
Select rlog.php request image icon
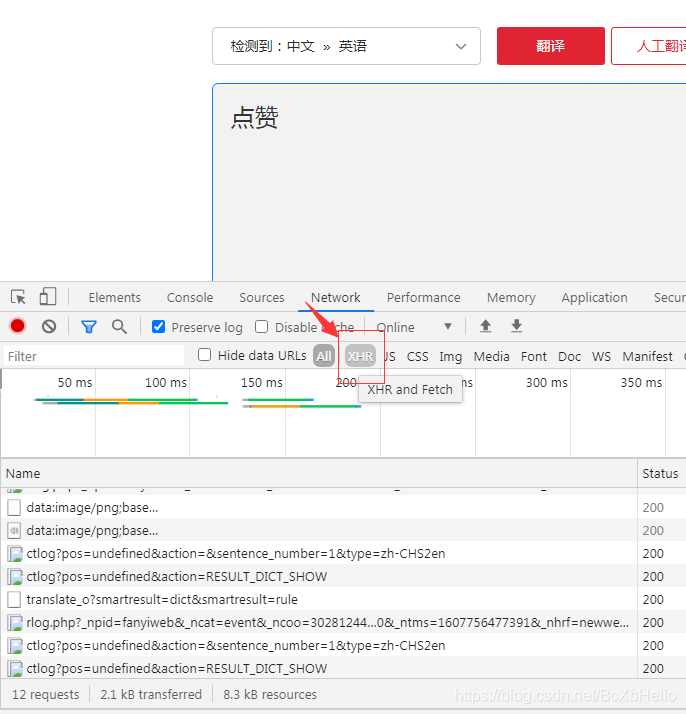pyautogui.click(x=15, y=622)
